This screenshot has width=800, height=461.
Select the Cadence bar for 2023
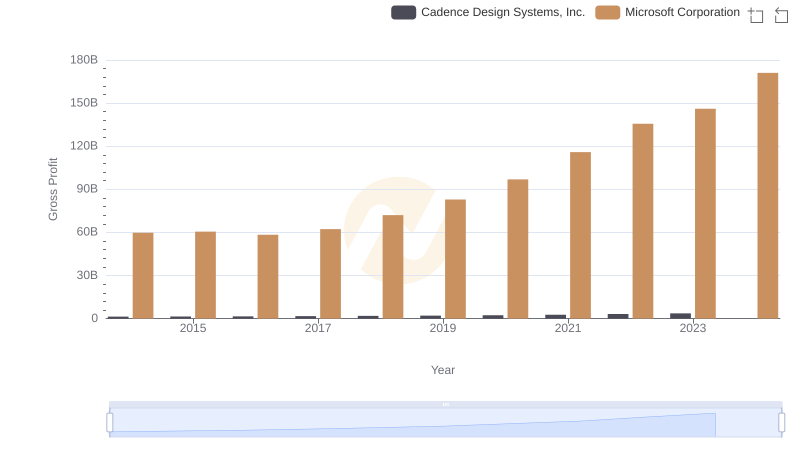pyautogui.click(x=680, y=316)
